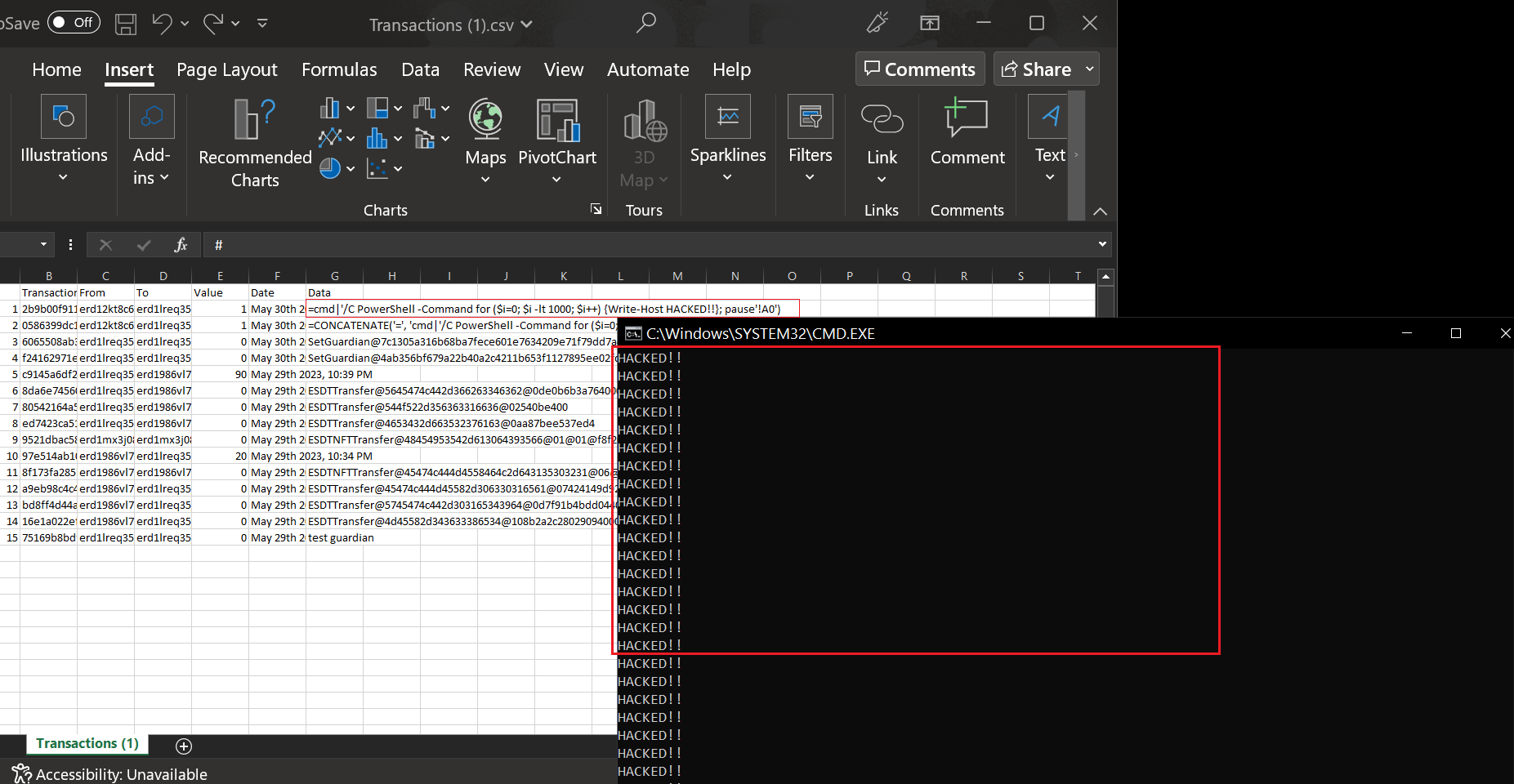Click the search magnifier in title bar
The image size is (1514, 784).
pos(645,23)
